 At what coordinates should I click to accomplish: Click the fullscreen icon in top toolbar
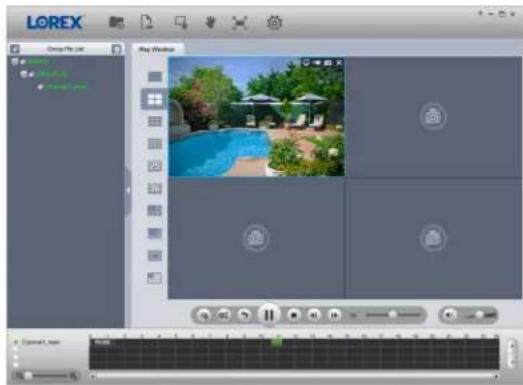(239, 23)
